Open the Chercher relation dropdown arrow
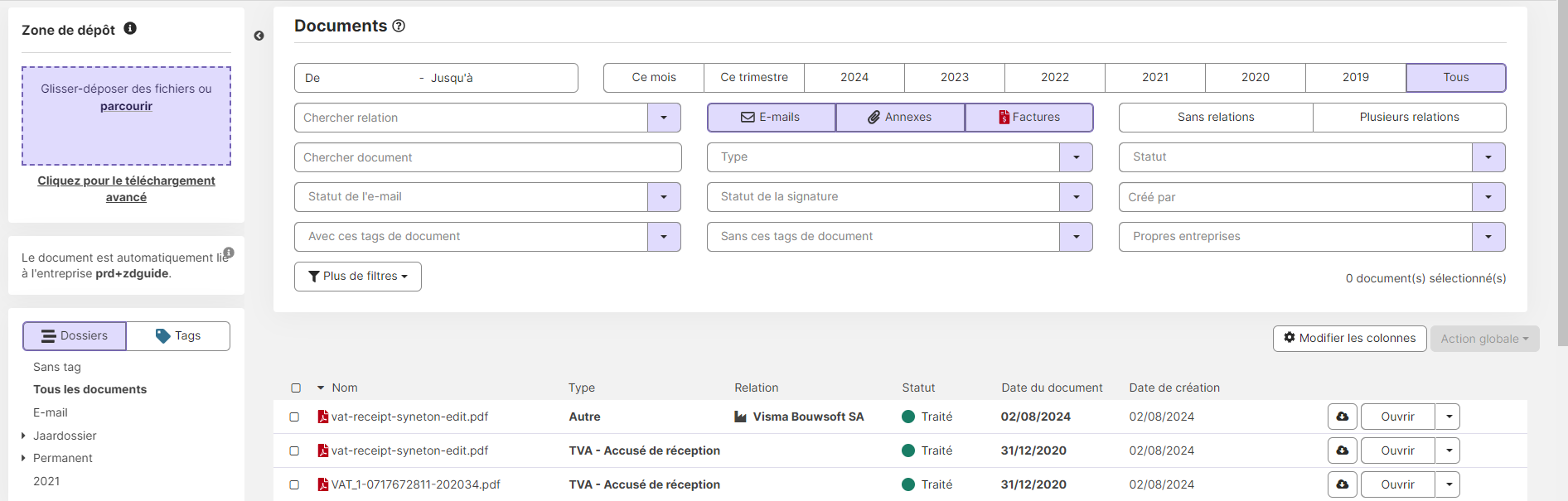The height and width of the screenshot is (501, 1568). point(664,118)
